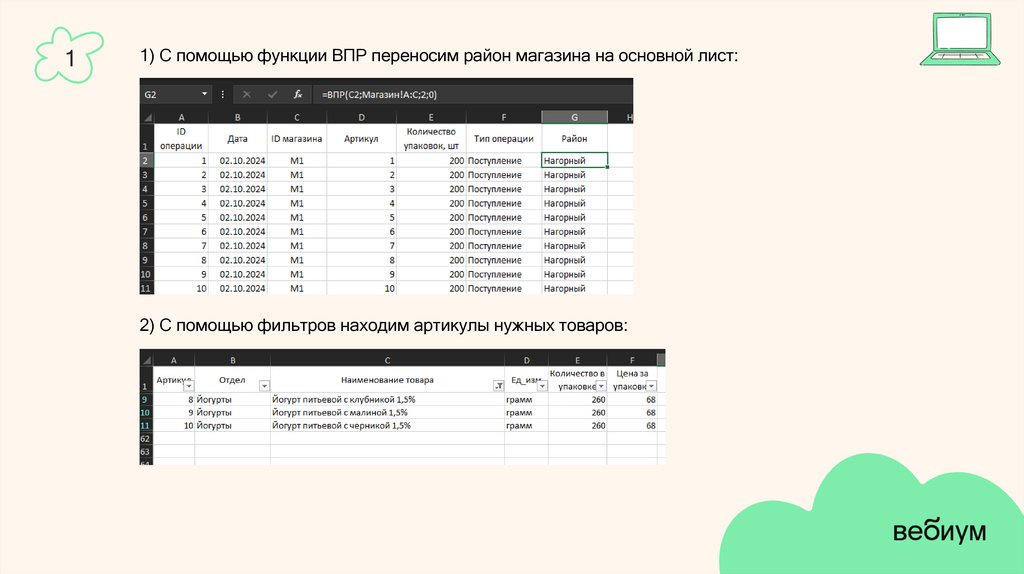
Task: Select row 2 header in upper sheet
Action: click(146, 161)
